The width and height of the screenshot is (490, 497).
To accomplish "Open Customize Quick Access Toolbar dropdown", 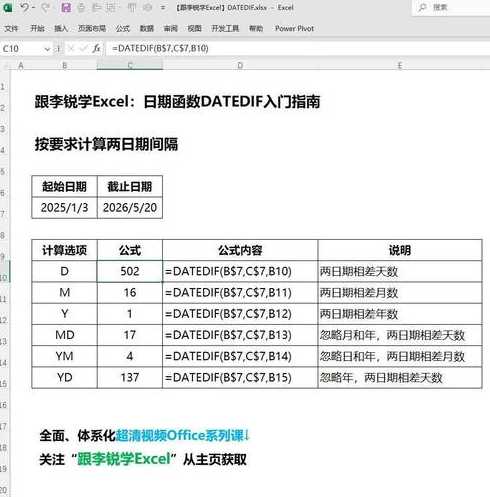I will [163, 7].
